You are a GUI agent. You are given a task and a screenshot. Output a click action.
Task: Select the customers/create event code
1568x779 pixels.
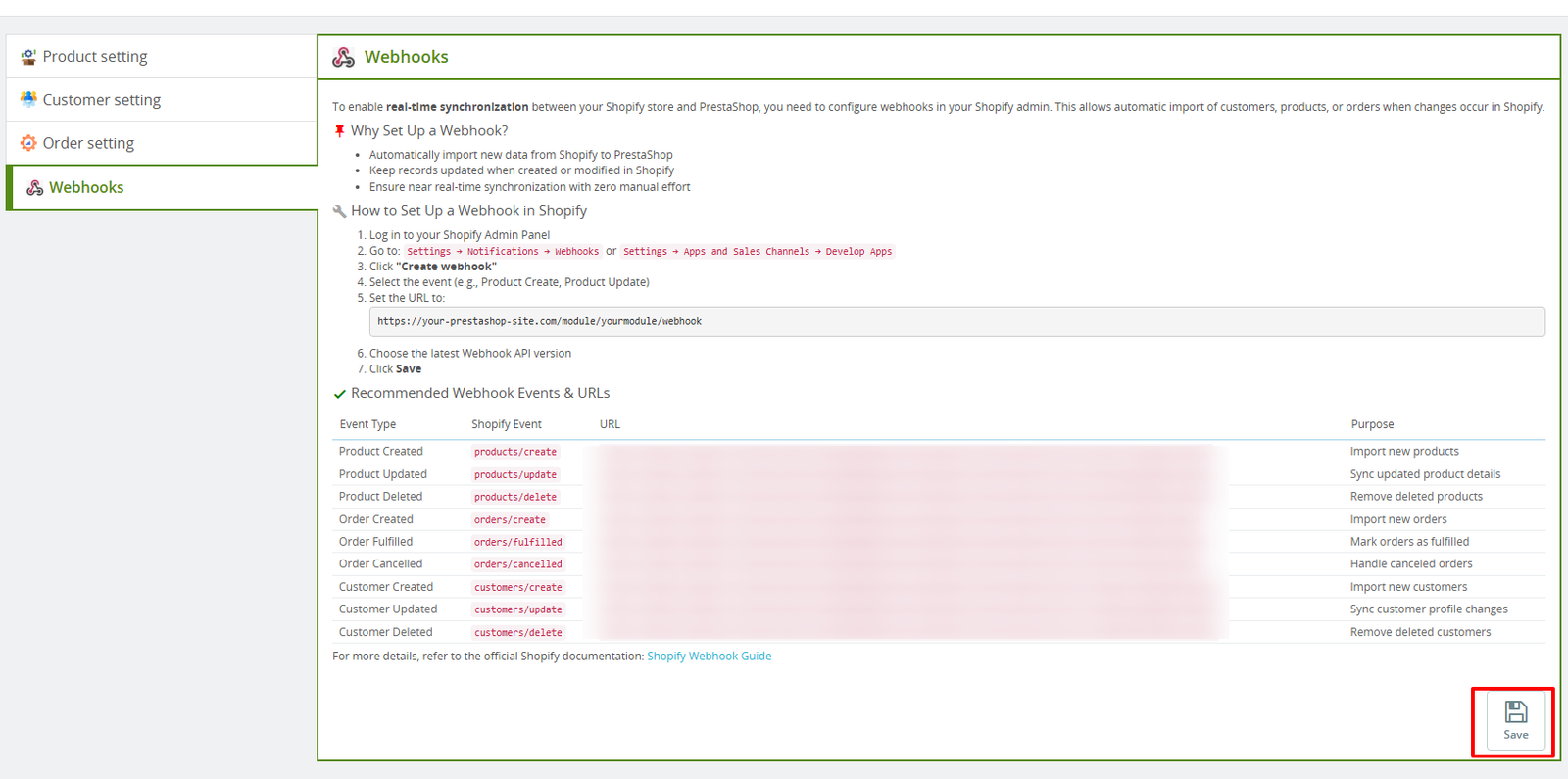(518, 587)
